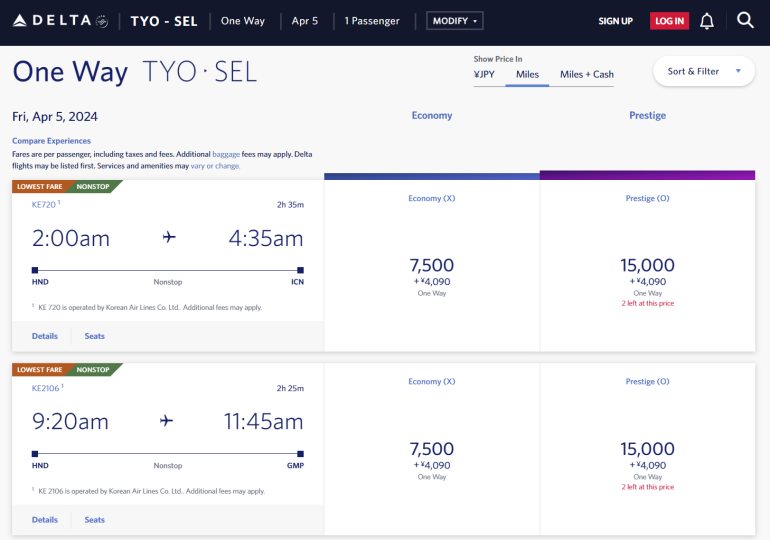Click the airplane icon on KE720 flight
The width and height of the screenshot is (770, 540).
coord(168,237)
